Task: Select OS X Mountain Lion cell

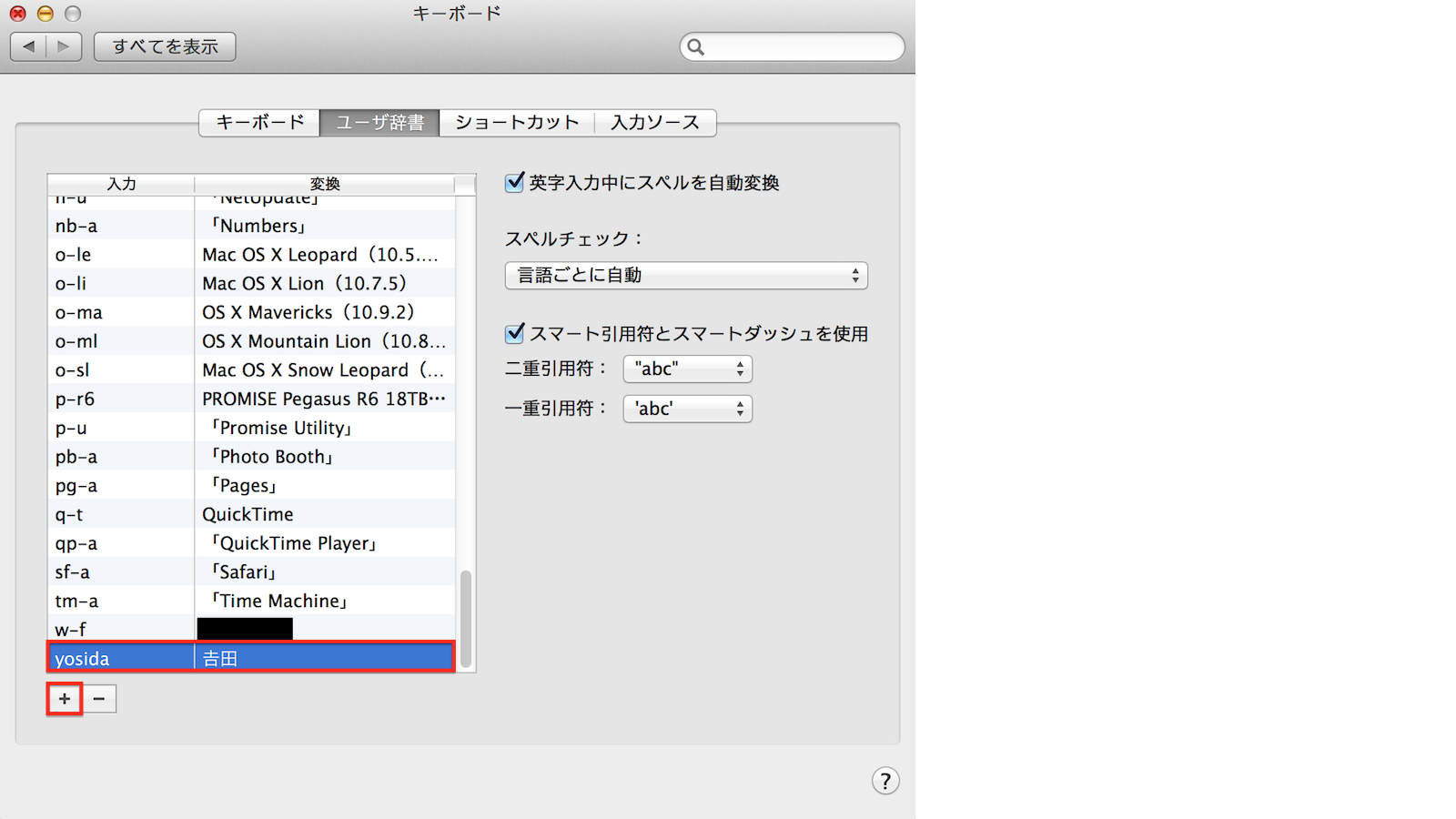Action: (x=325, y=341)
